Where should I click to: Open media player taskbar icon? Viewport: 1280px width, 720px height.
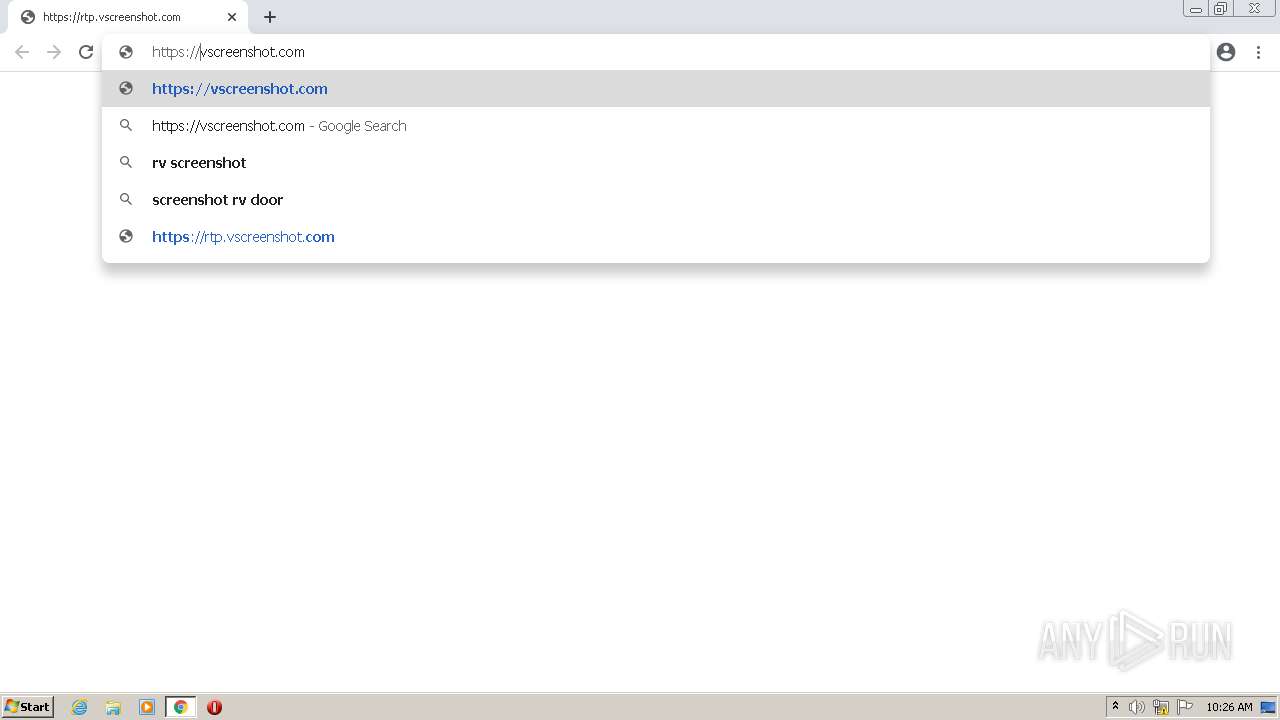147,707
